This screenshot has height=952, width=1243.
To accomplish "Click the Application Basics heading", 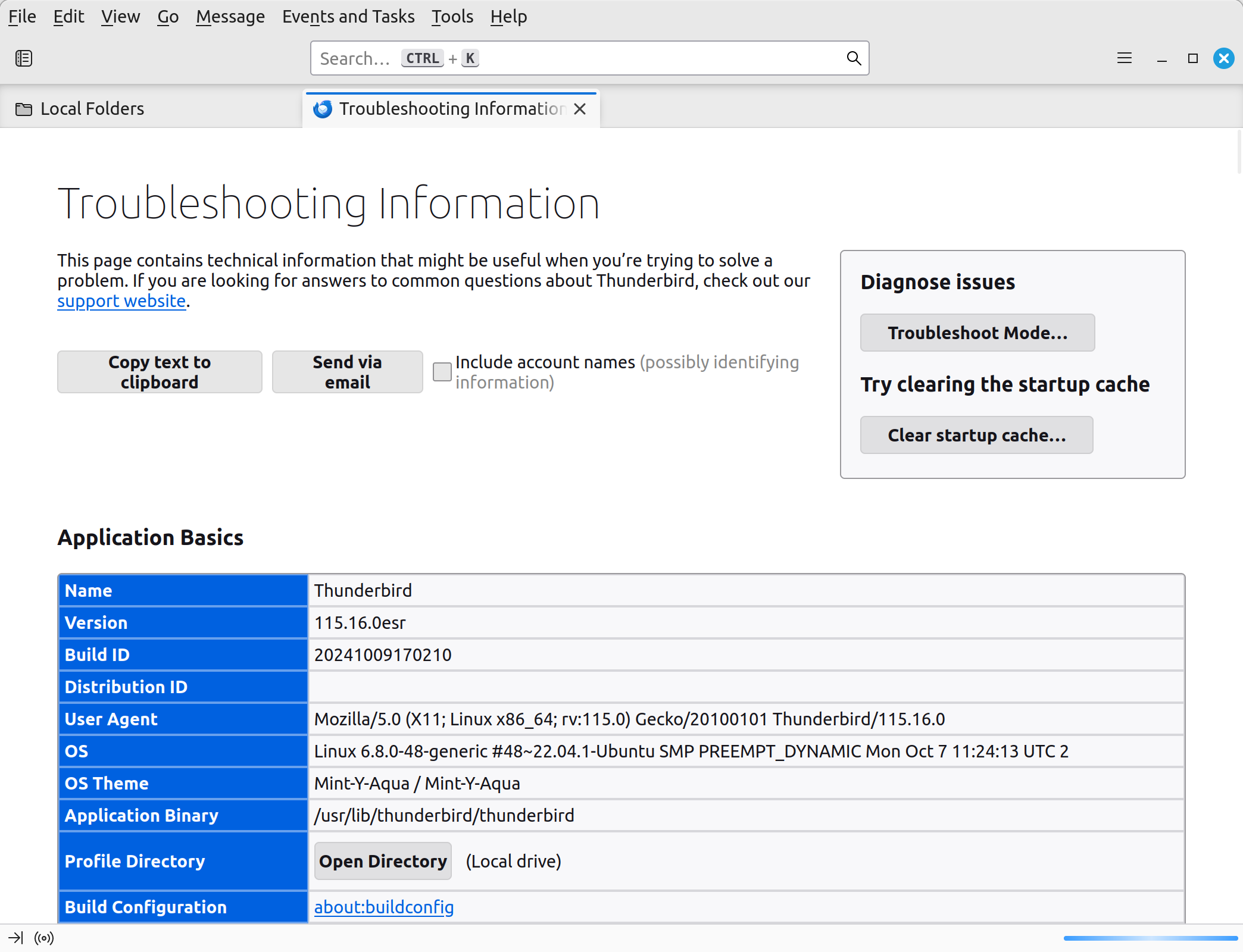I will point(151,538).
